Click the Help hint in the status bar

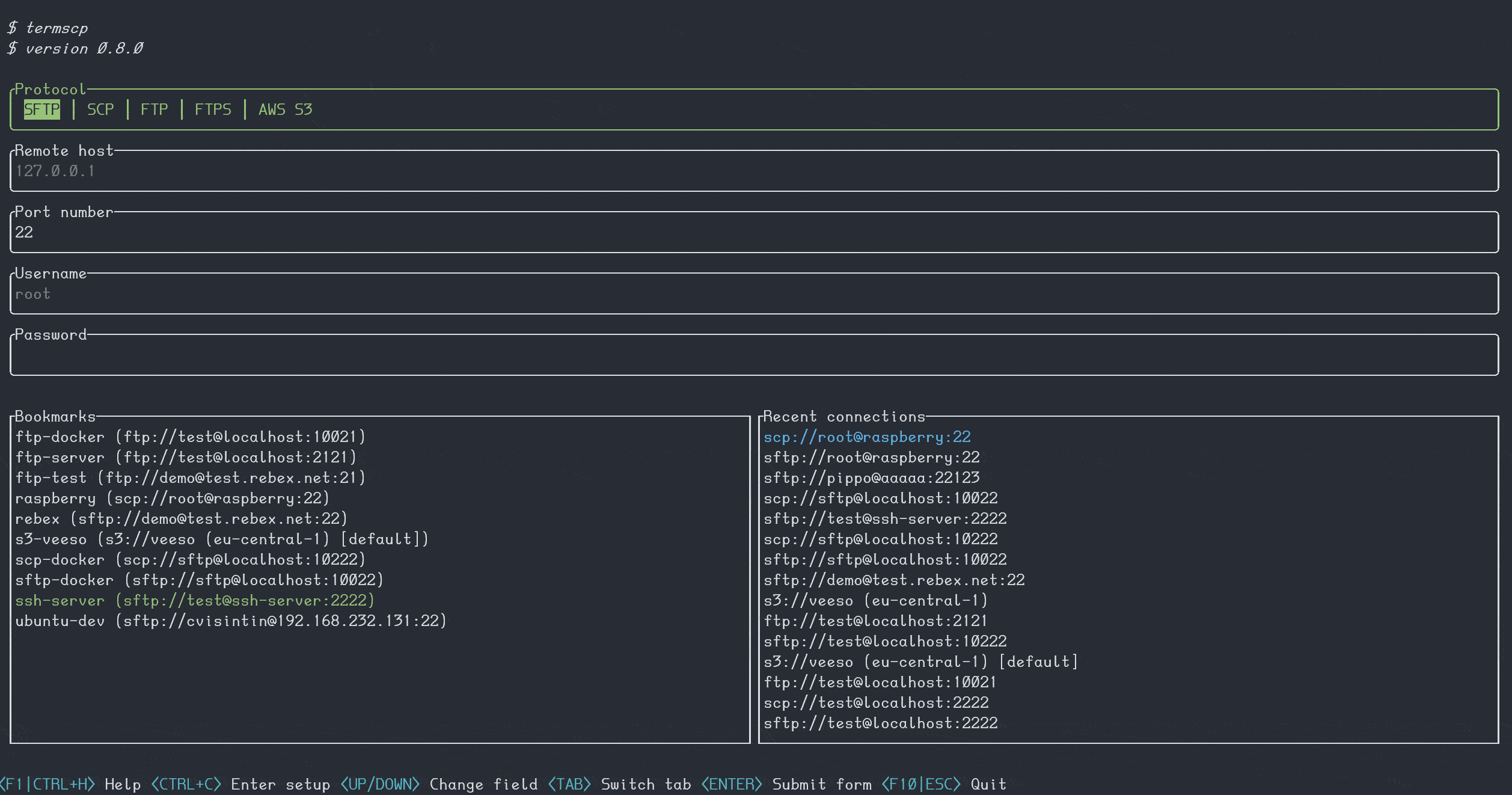(121, 784)
